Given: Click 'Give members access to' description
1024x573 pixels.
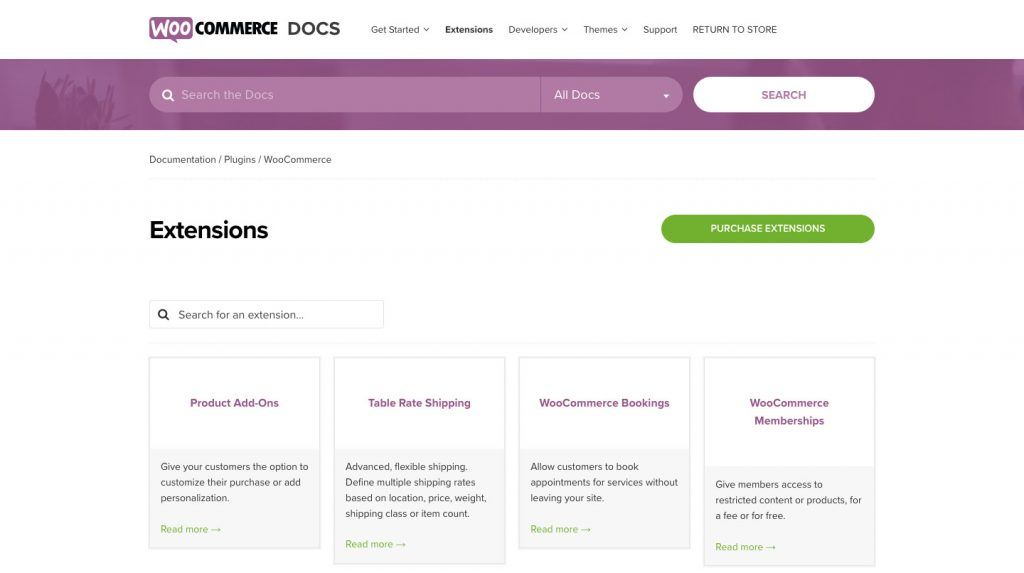Looking at the screenshot, I should click(x=788, y=500).
